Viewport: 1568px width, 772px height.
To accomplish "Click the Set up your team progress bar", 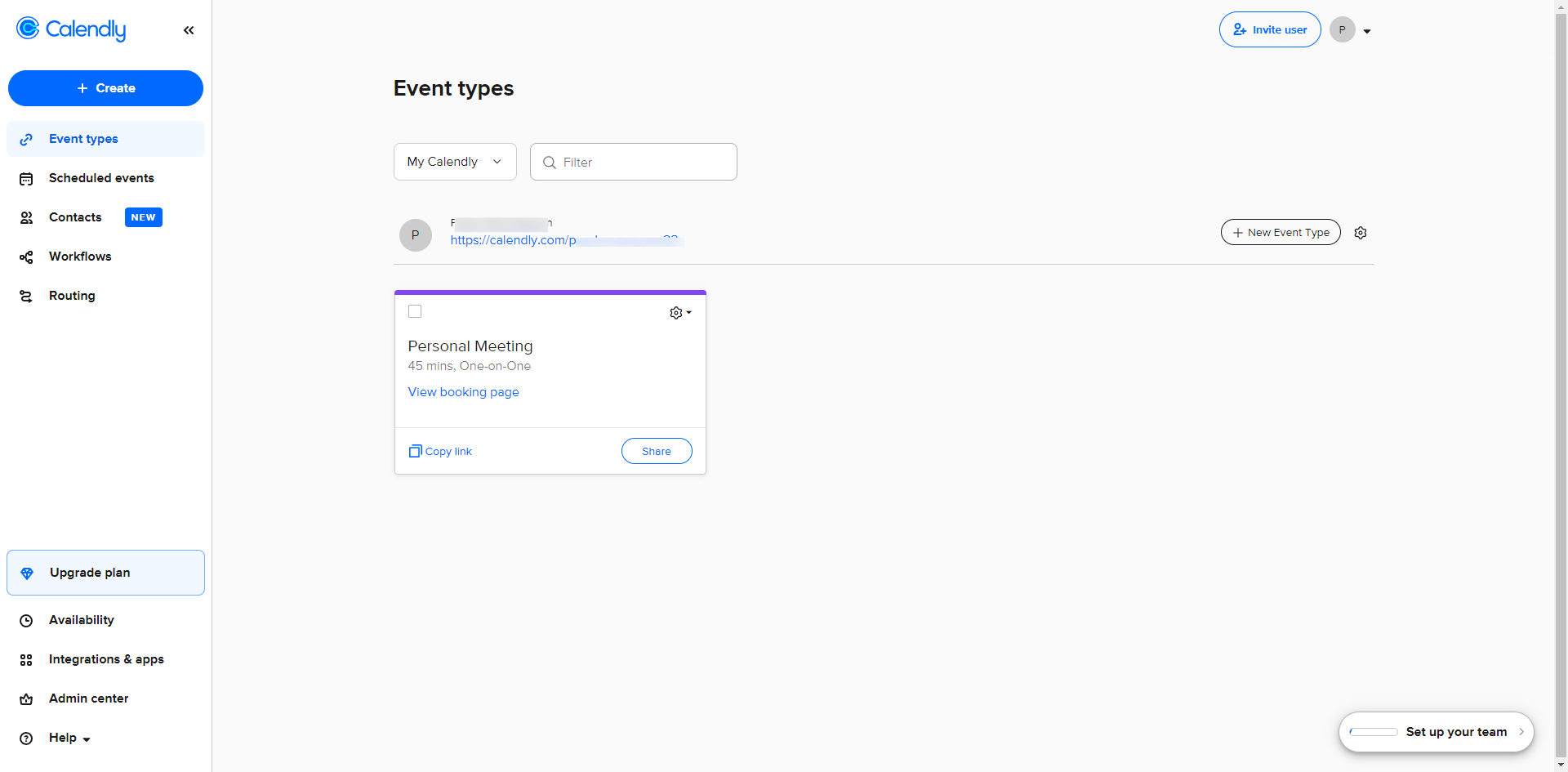I will 1374,732.
